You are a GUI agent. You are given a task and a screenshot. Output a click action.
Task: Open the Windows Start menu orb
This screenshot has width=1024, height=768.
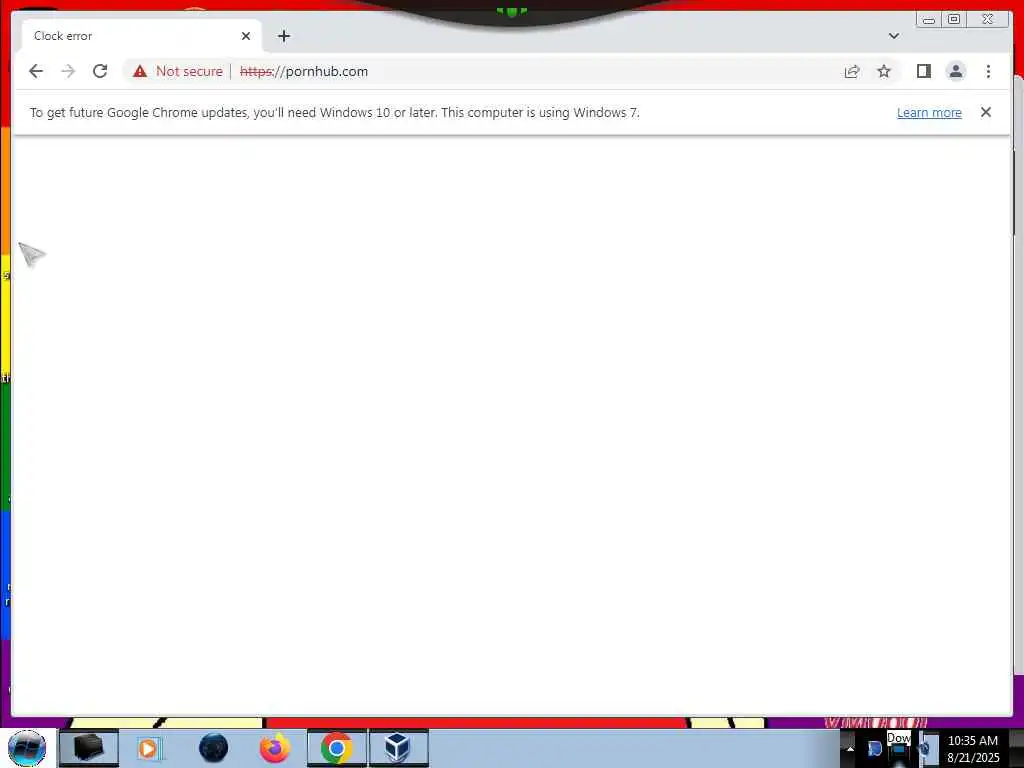tap(27, 748)
